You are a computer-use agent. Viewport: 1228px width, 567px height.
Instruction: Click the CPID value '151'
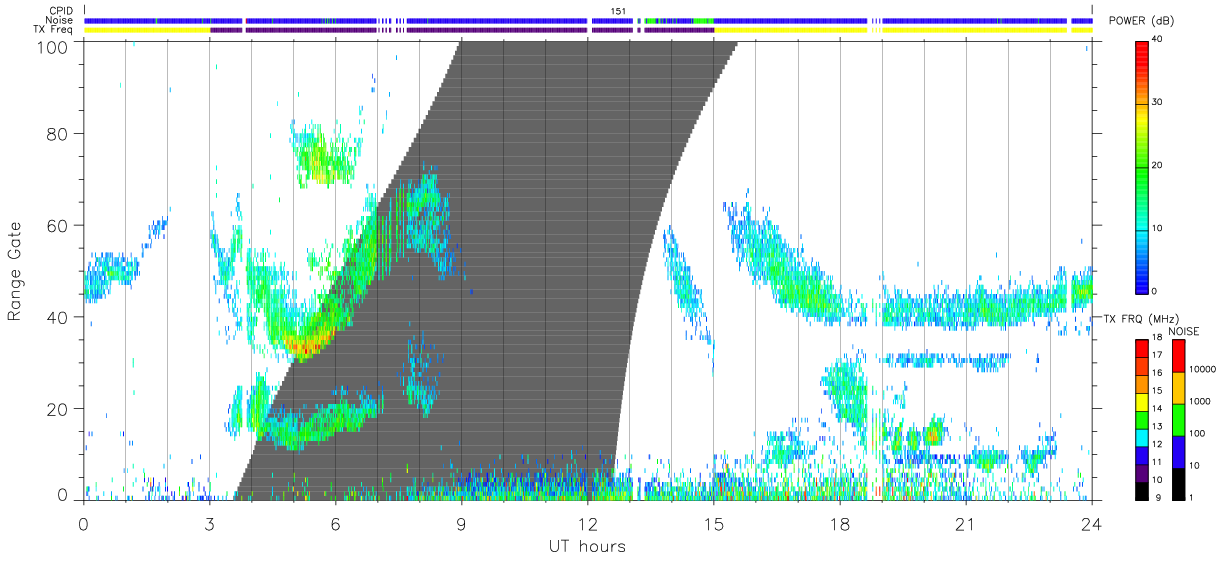click(x=619, y=11)
